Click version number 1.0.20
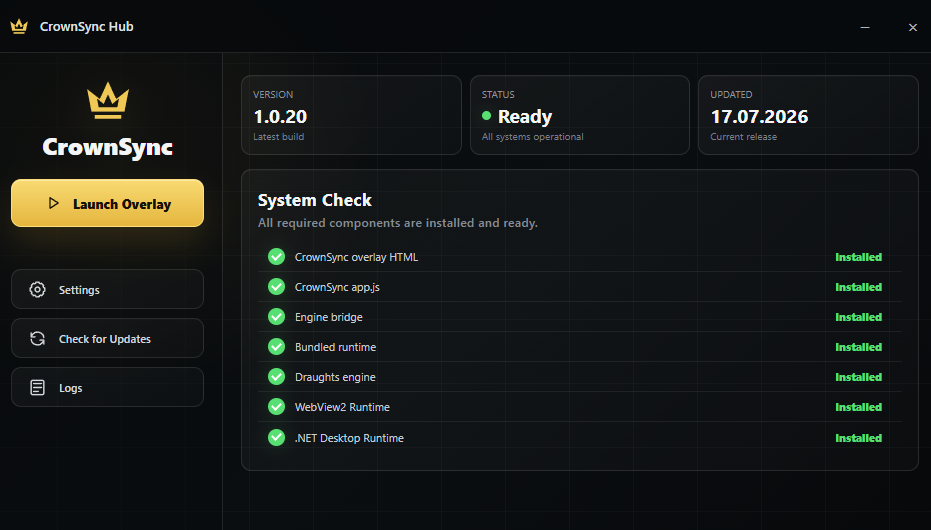The height and width of the screenshot is (530, 931). tap(280, 116)
